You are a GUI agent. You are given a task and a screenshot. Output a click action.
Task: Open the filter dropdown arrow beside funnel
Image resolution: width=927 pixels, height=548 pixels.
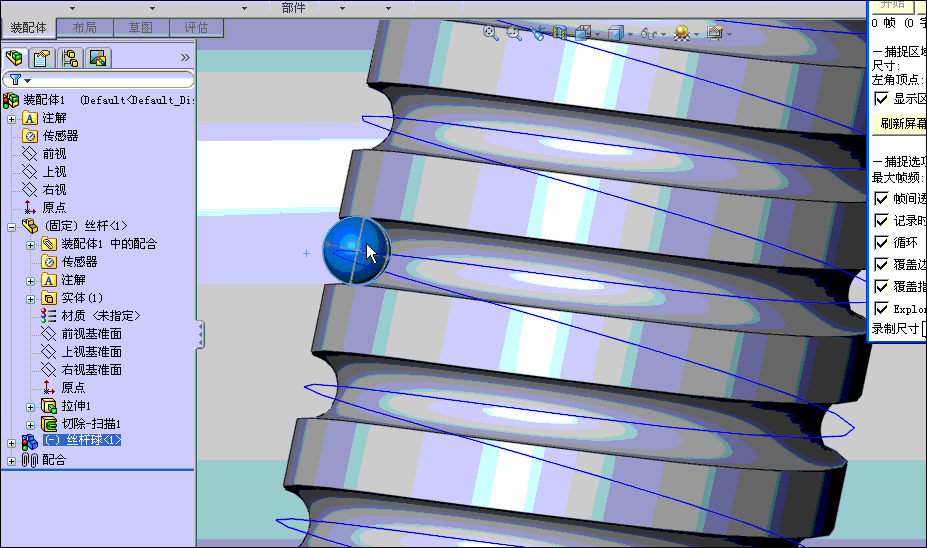pyautogui.click(x=28, y=80)
